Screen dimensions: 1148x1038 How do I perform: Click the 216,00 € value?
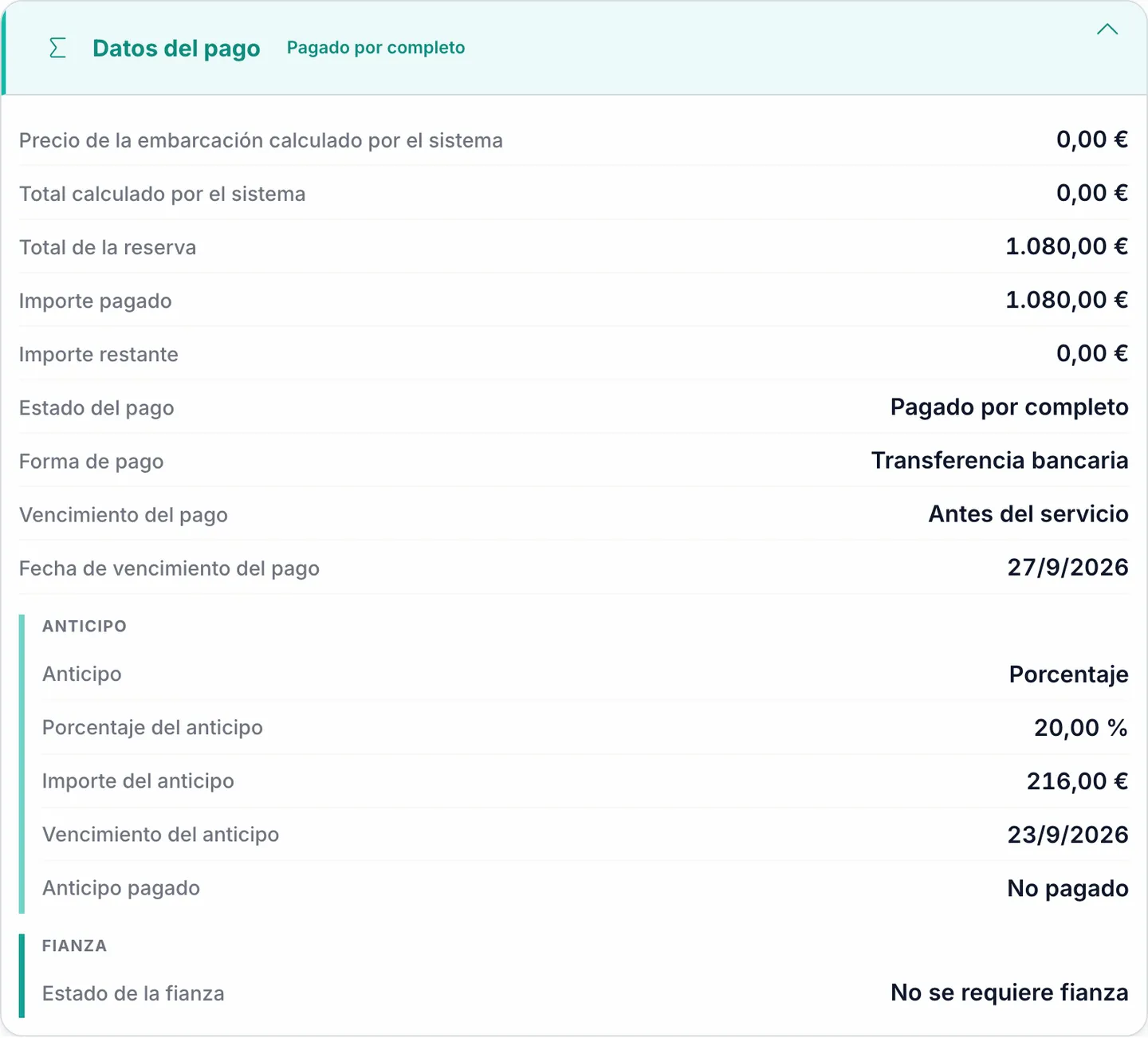(1078, 780)
